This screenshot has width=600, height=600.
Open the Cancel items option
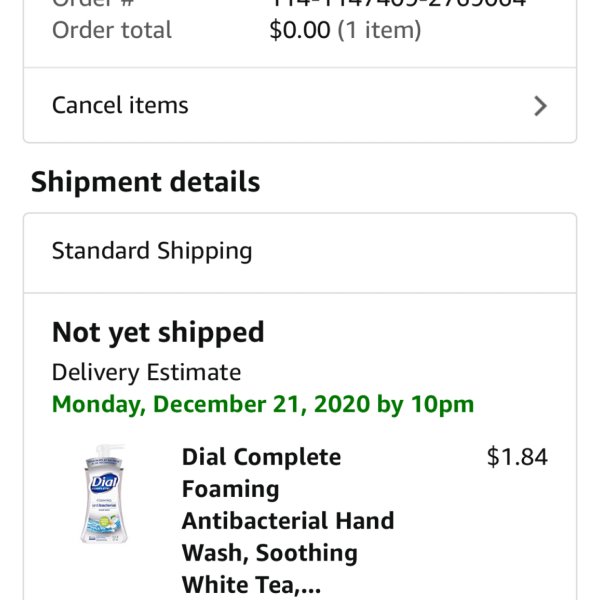(x=300, y=106)
